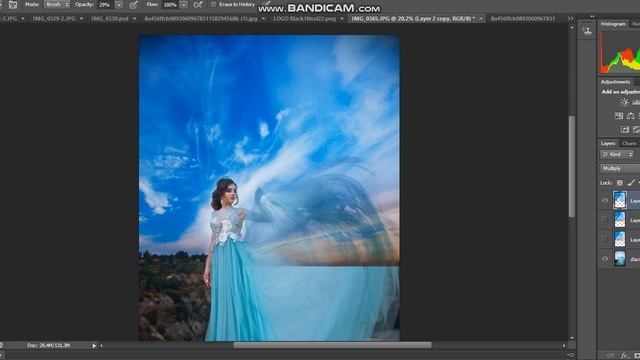
Task: Open the Adjustments panel tab
Action: pos(615,82)
